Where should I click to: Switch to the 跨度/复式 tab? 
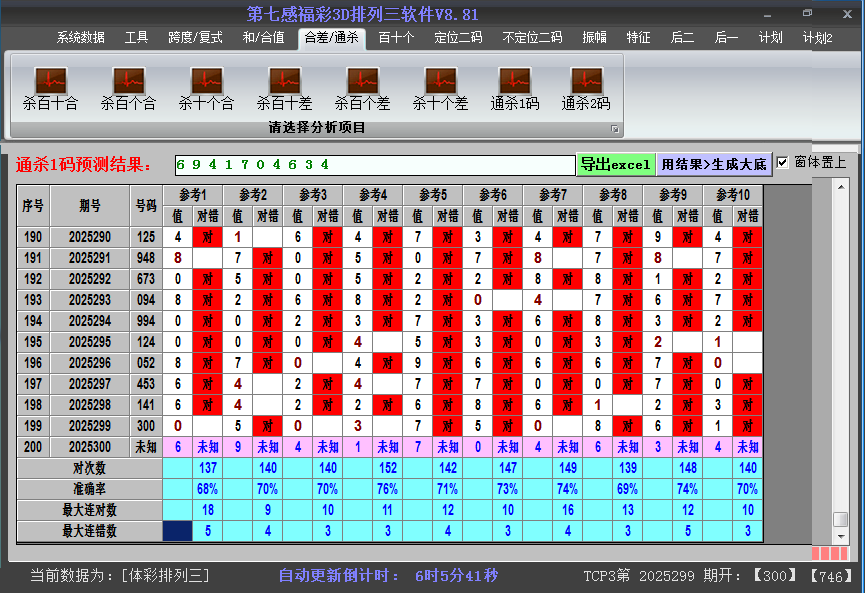195,38
